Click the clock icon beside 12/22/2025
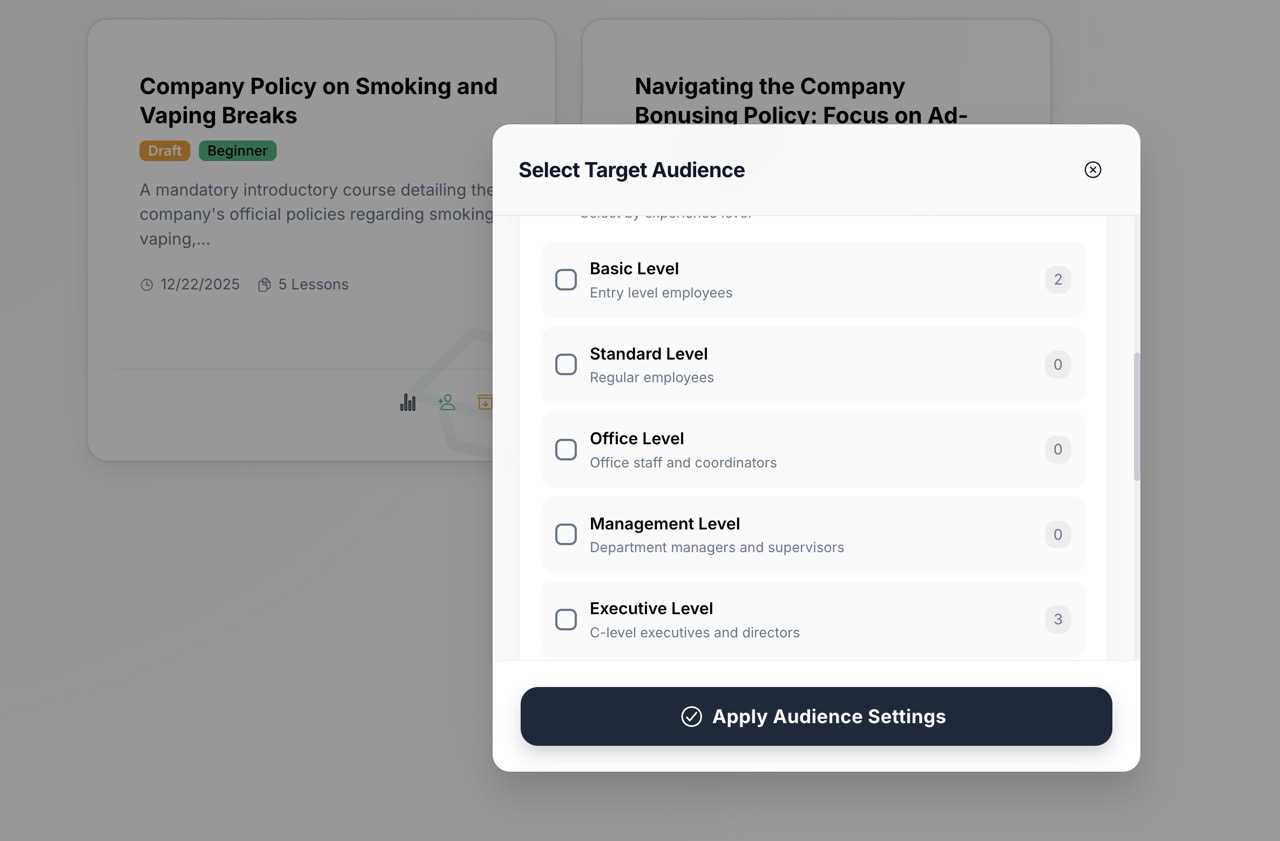Viewport: 1280px width, 841px height. click(x=147, y=285)
